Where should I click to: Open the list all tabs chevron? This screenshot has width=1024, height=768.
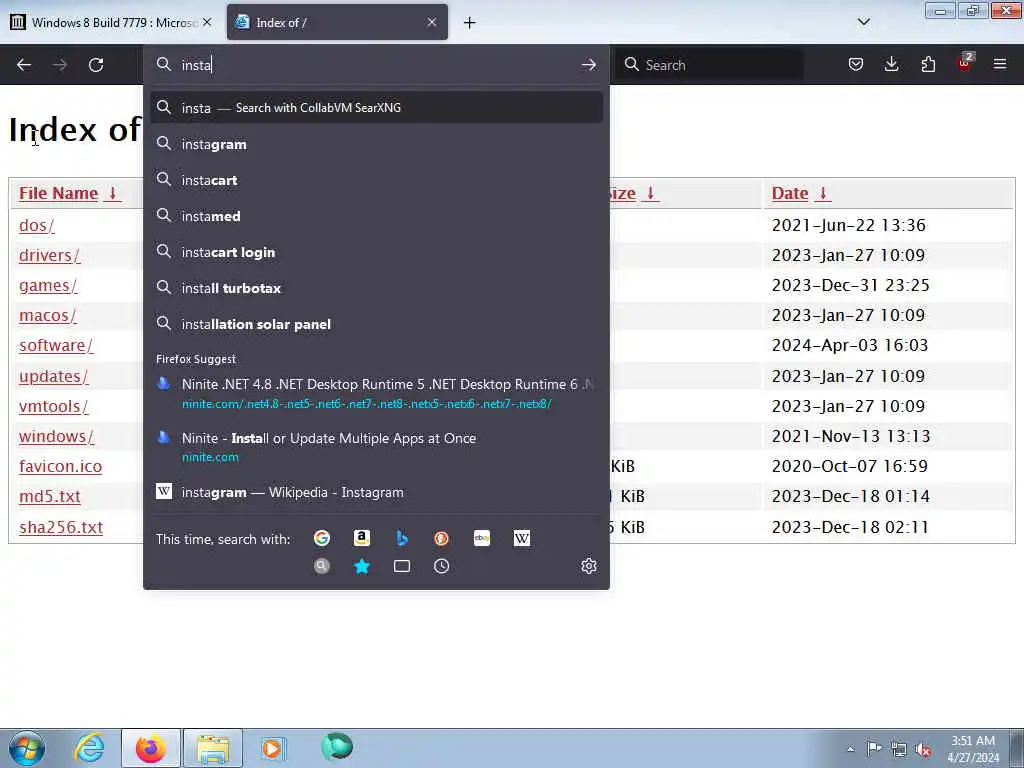(x=863, y=22)
